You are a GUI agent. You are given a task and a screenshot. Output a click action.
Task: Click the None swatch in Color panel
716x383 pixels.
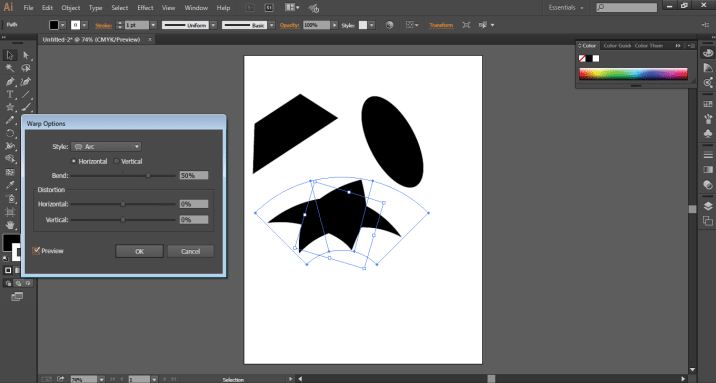582,58
